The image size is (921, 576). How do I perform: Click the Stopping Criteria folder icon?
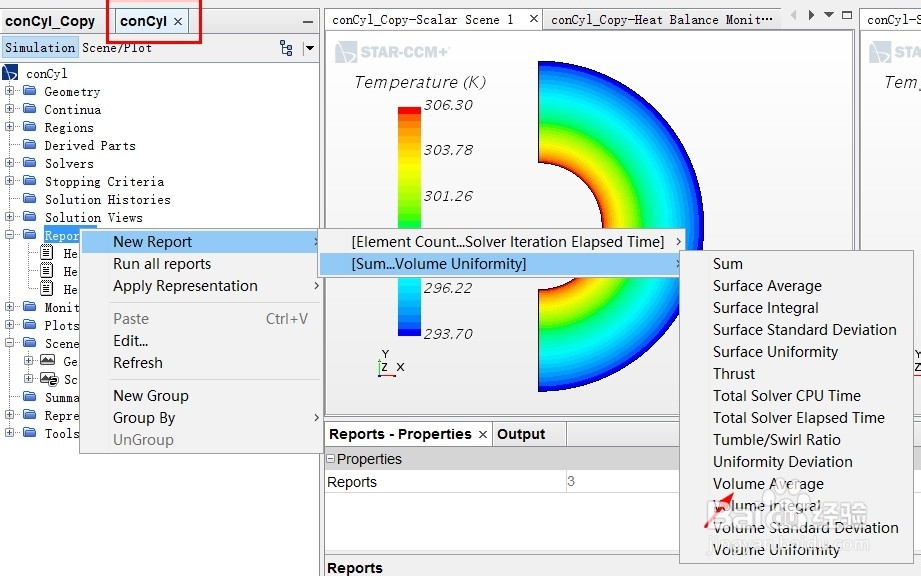coord(29,181)
